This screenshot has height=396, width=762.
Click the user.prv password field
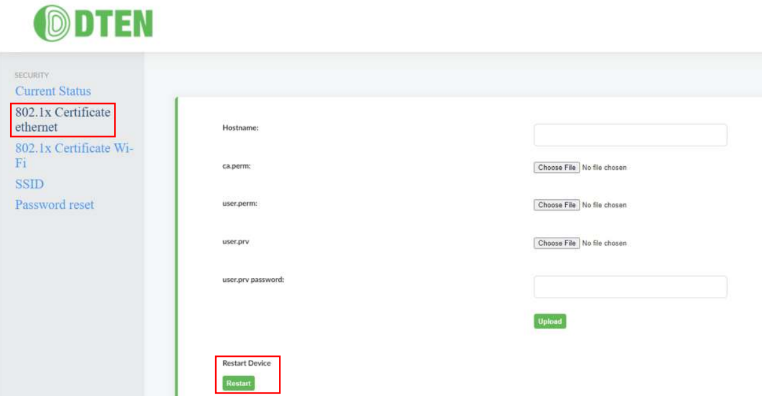[630, 287]
